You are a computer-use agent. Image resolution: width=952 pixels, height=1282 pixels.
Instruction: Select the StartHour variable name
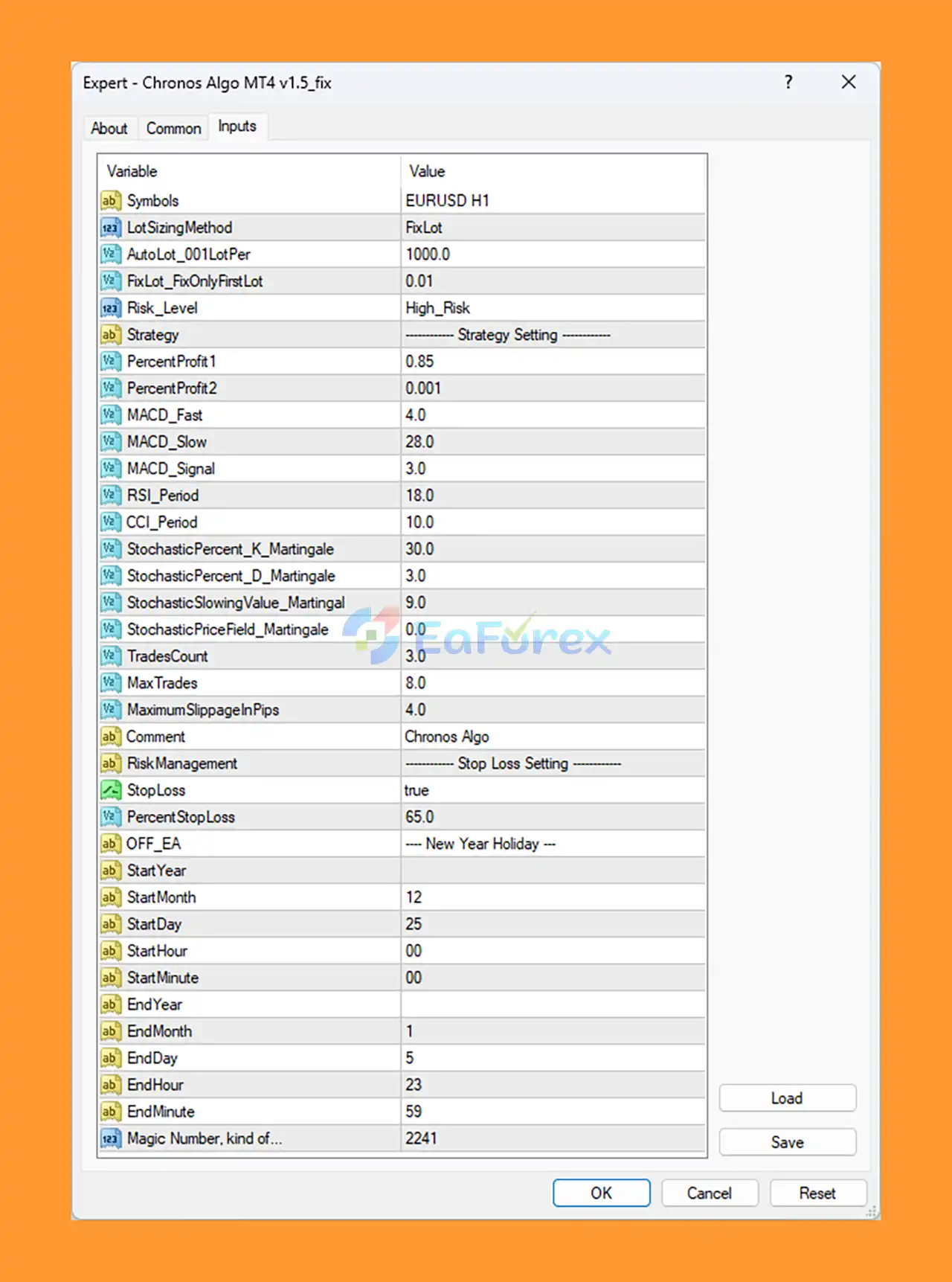point(157,951)
